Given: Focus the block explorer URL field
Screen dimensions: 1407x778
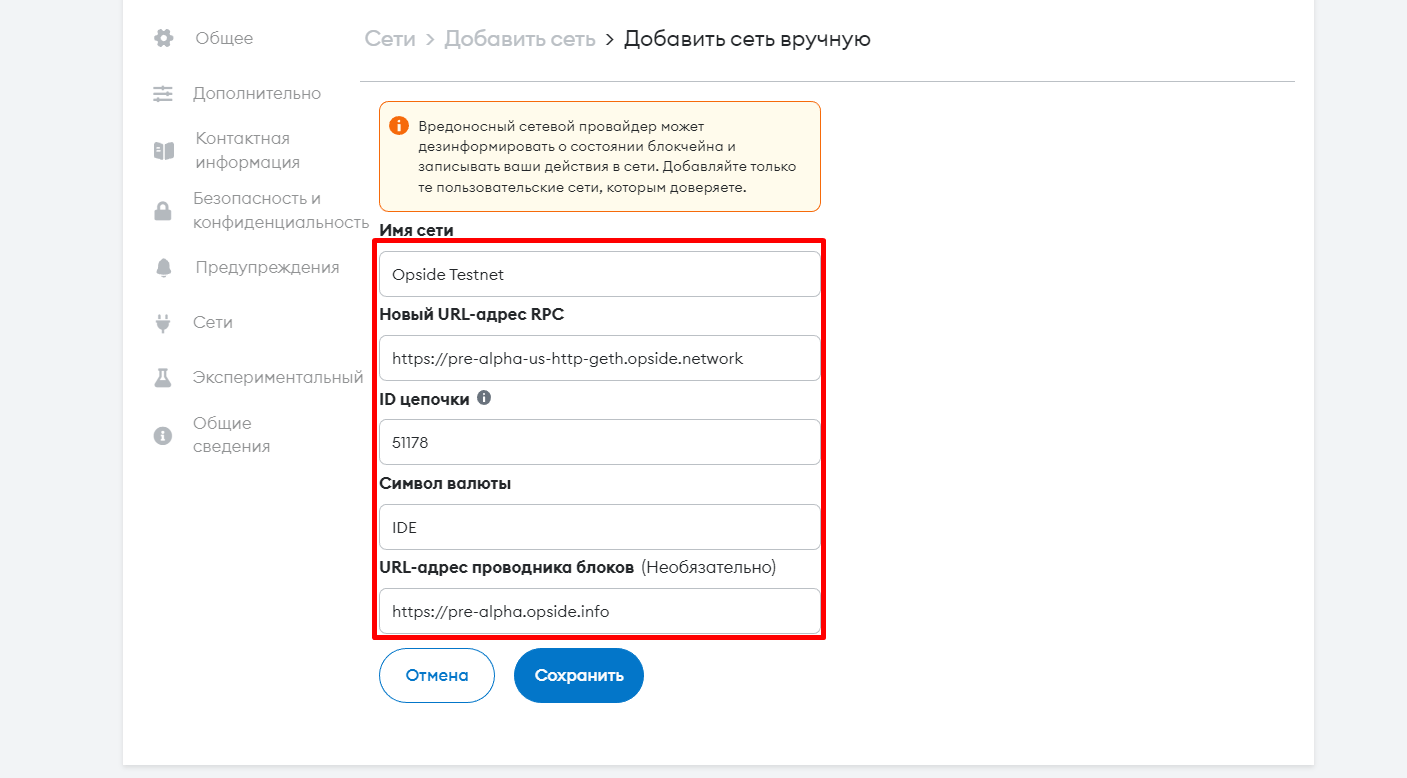Looking at the screenshot, I should (600, 611).
